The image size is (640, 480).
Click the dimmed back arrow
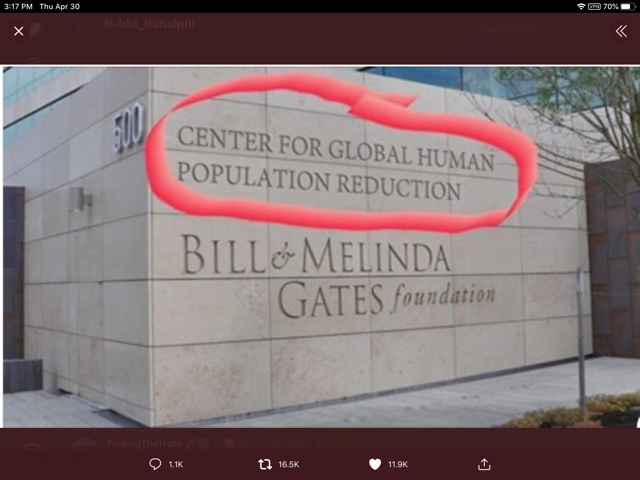point(80,29)
